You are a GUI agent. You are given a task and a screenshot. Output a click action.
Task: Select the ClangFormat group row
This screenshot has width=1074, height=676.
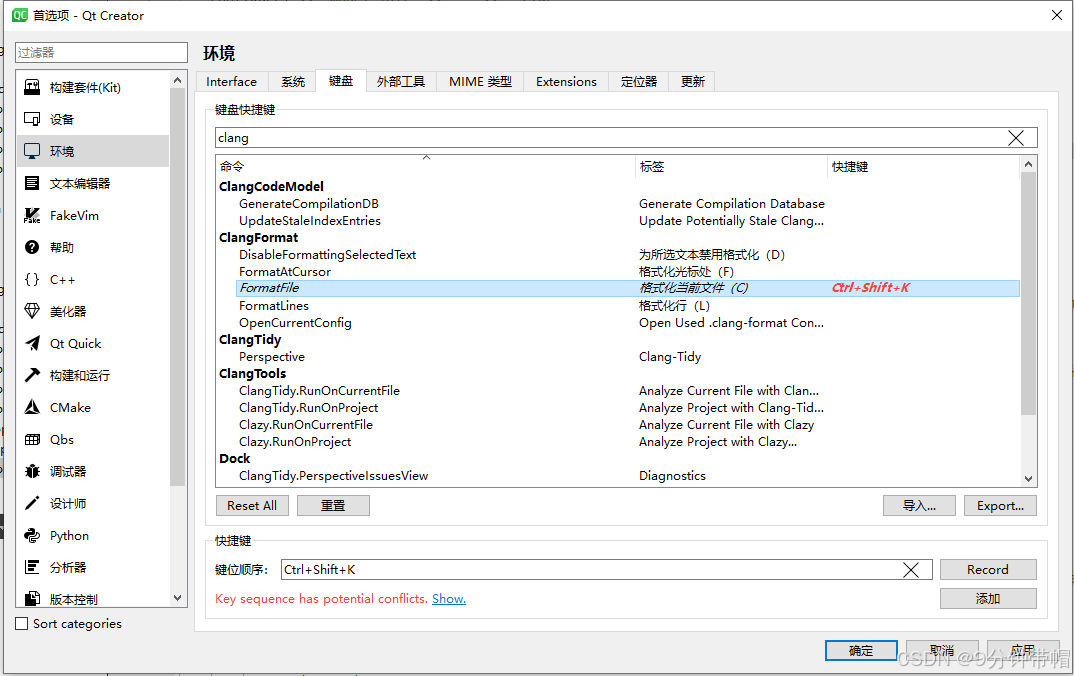[x=258, y=238]
